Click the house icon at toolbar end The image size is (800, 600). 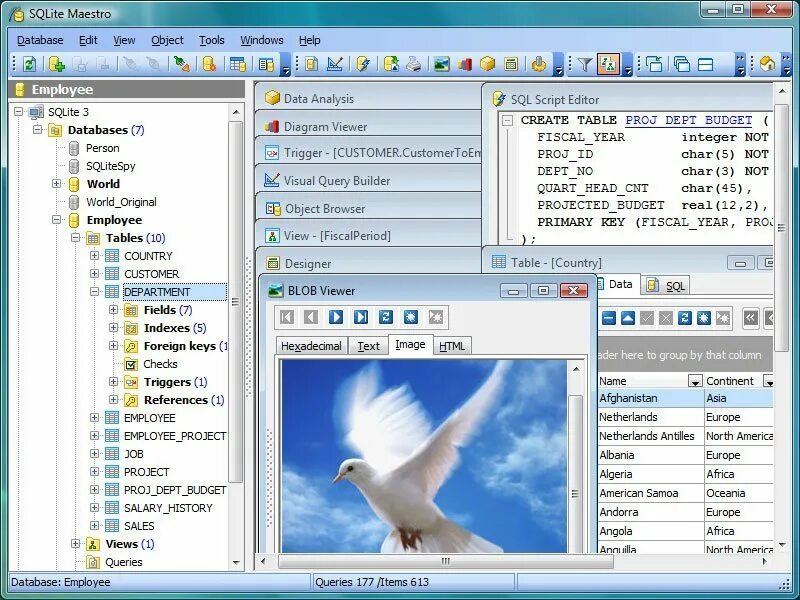click(767, 64)
